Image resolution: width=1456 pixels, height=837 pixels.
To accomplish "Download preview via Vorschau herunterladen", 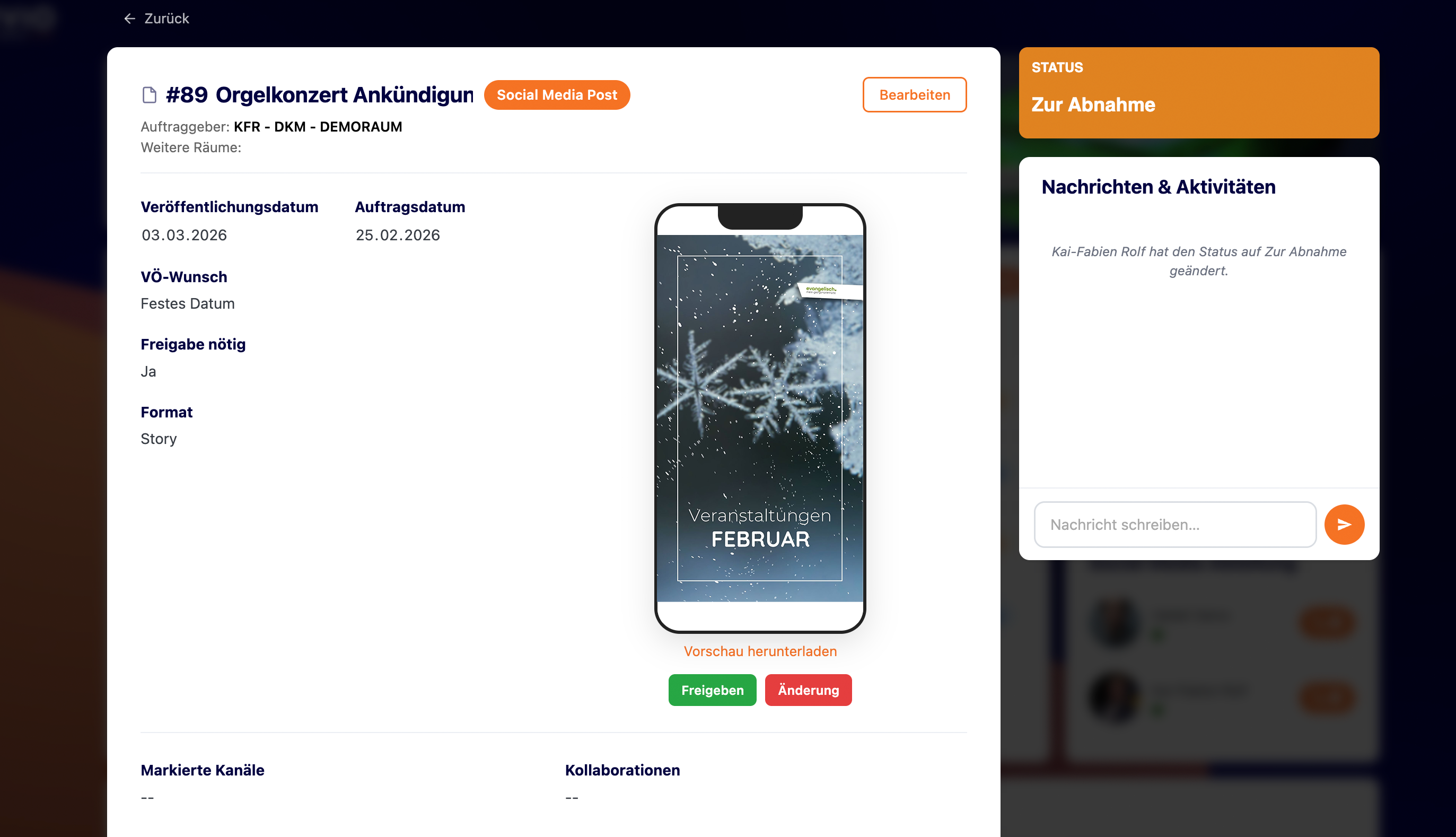I will click(x=760, y=651).
